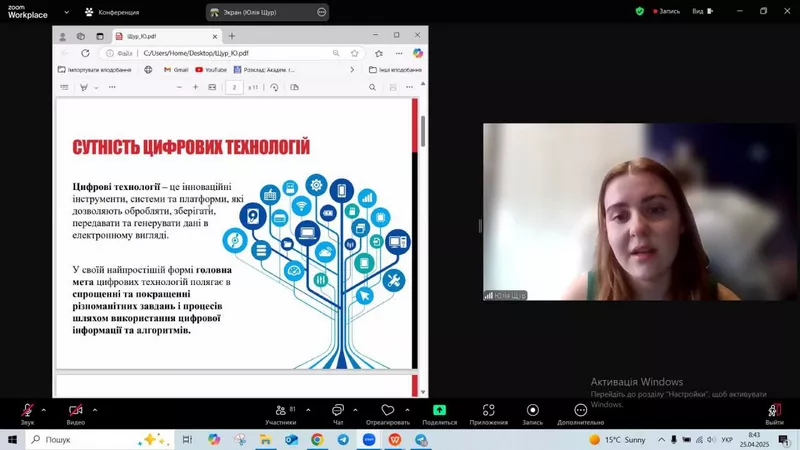Select the PDF draw/highlight tool

(84, 87)
